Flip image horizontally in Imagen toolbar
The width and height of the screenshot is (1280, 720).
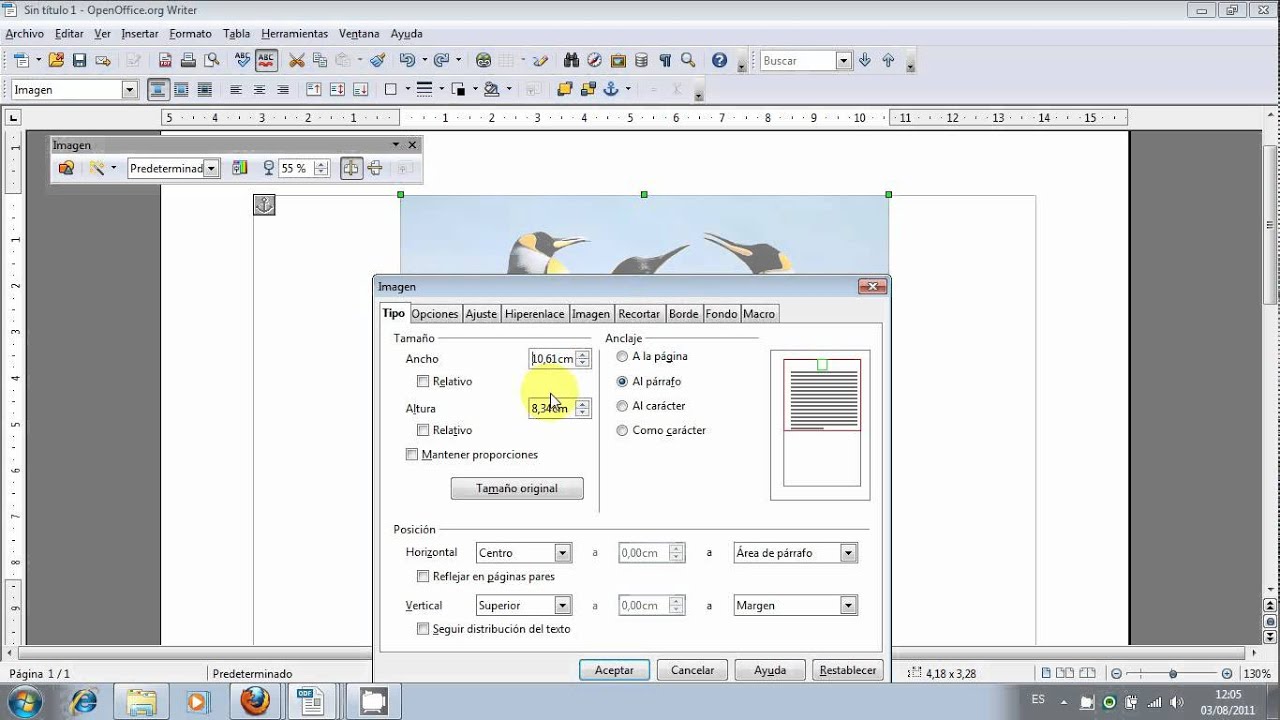(351, 168)
